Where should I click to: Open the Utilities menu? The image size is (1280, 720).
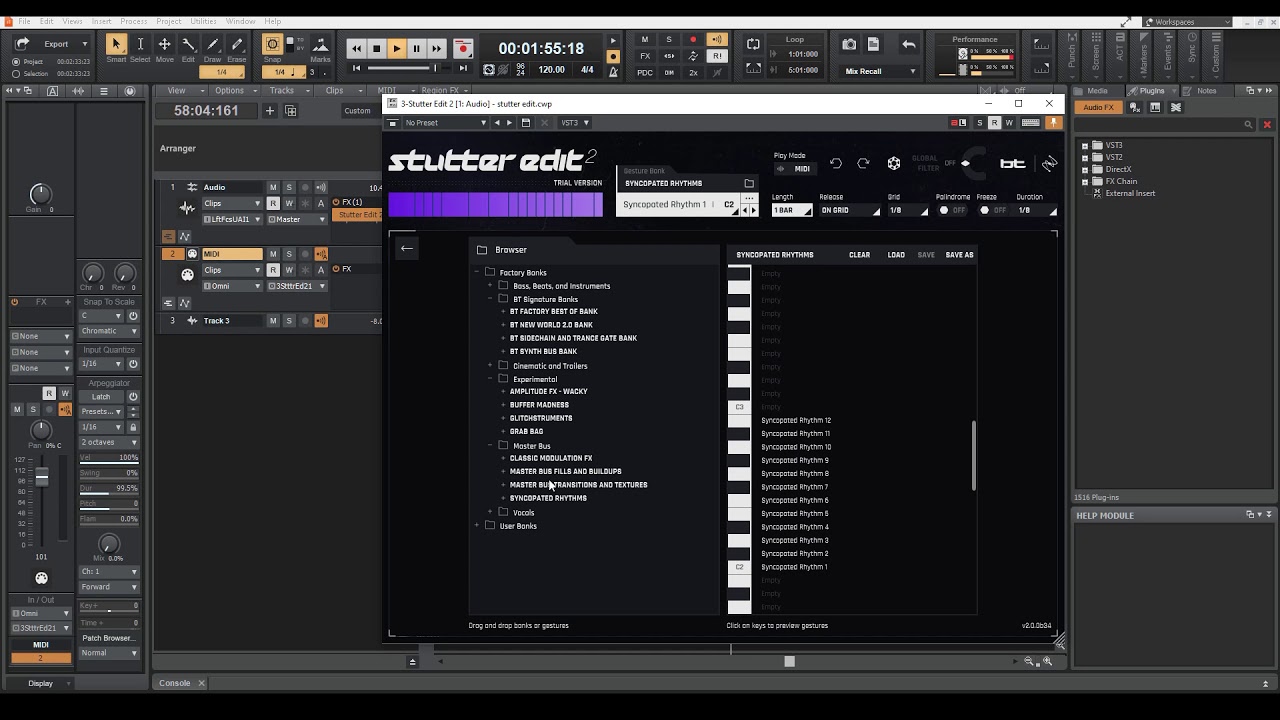(x=203, y=21)
